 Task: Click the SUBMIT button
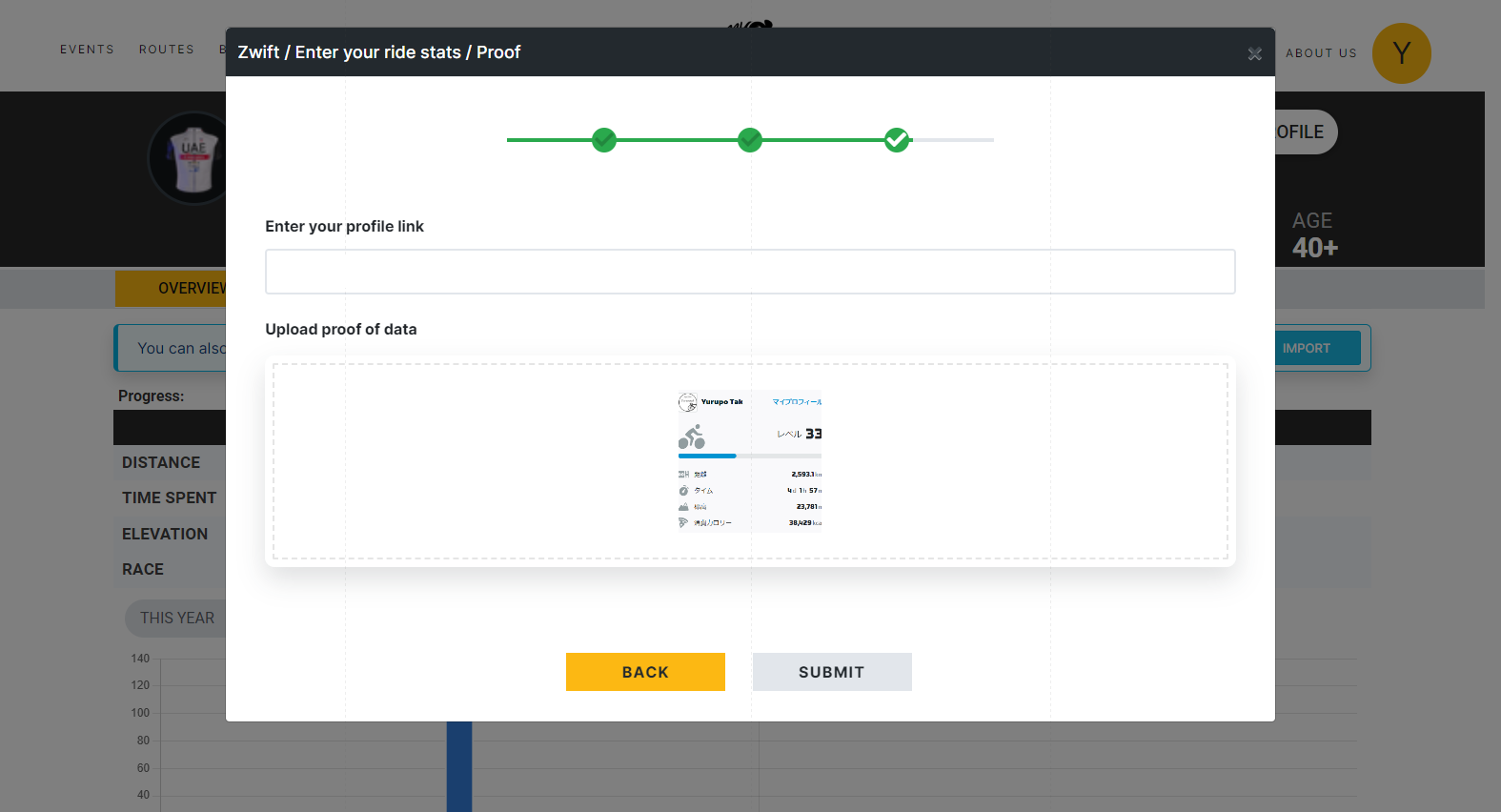pyautogui.click(x=832, y=672)
